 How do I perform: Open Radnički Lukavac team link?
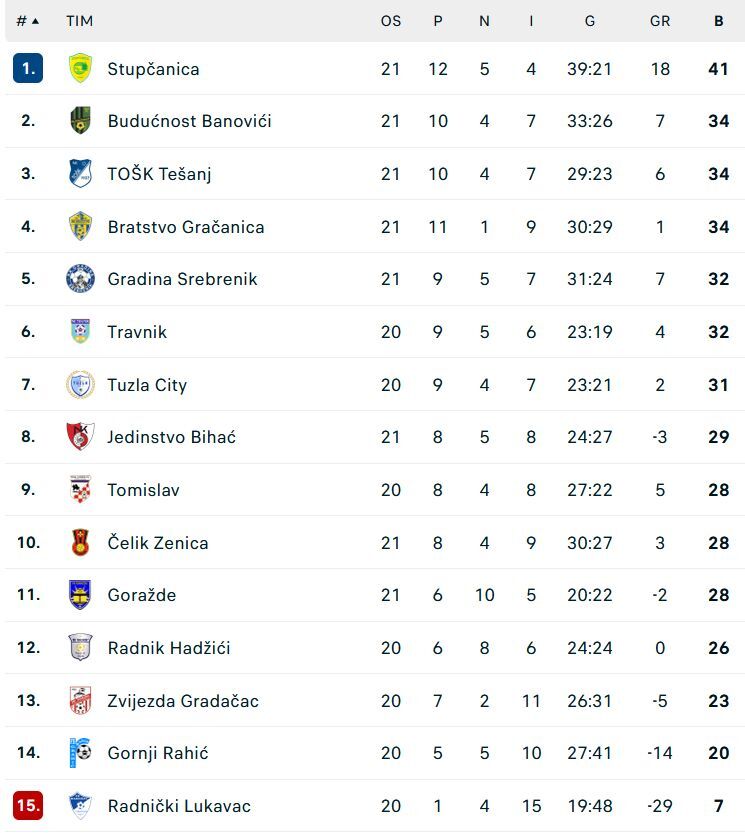point(179,806)
